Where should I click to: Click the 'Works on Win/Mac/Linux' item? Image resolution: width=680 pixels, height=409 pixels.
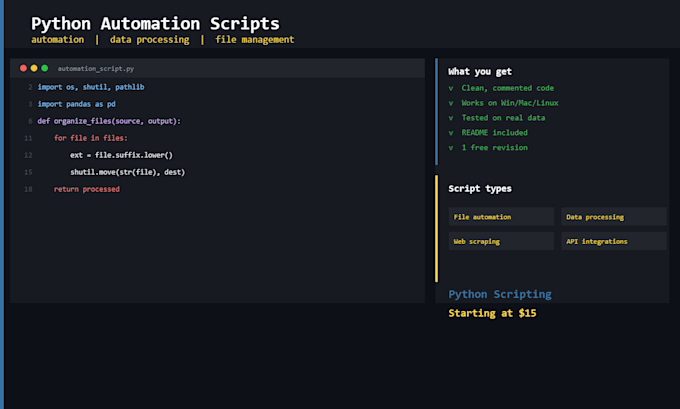point(510,103)
